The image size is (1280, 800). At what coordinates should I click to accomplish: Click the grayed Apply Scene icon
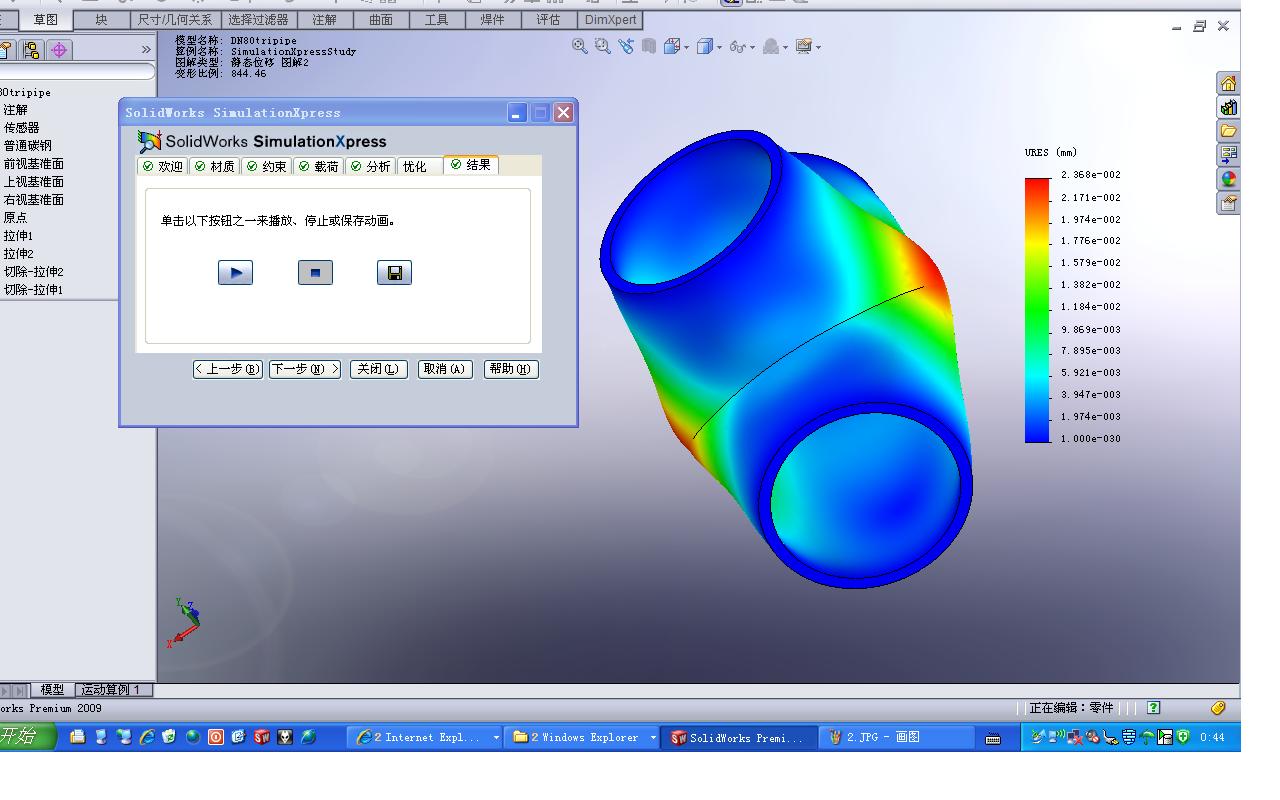[x=771, y=46]
